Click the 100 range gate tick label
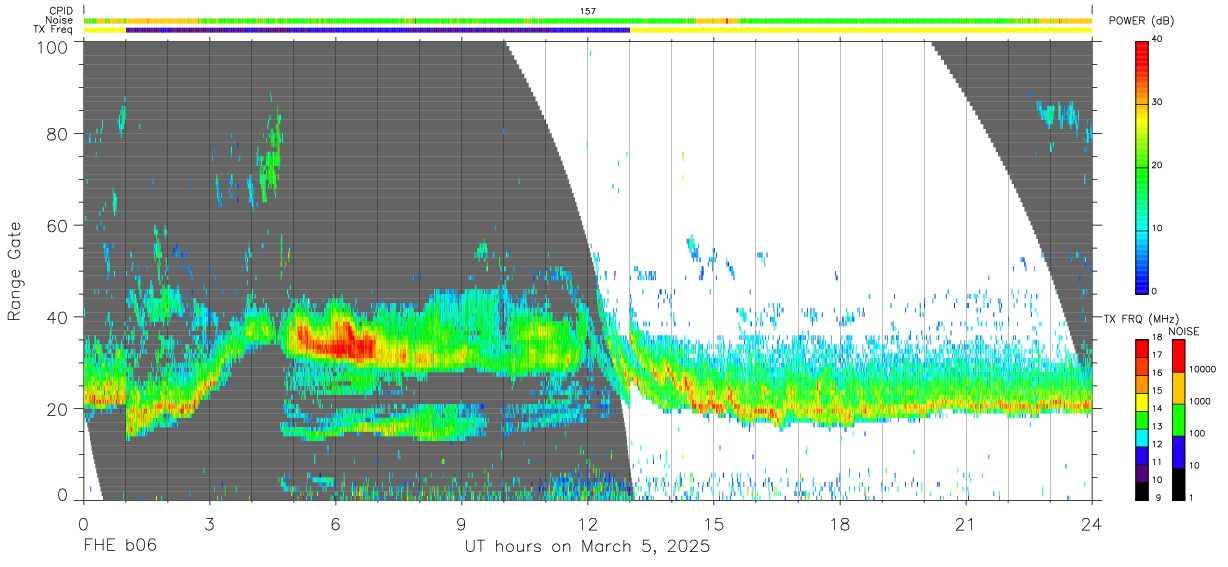This screenshot has width=1228, height=567. (x=54, y=46)
